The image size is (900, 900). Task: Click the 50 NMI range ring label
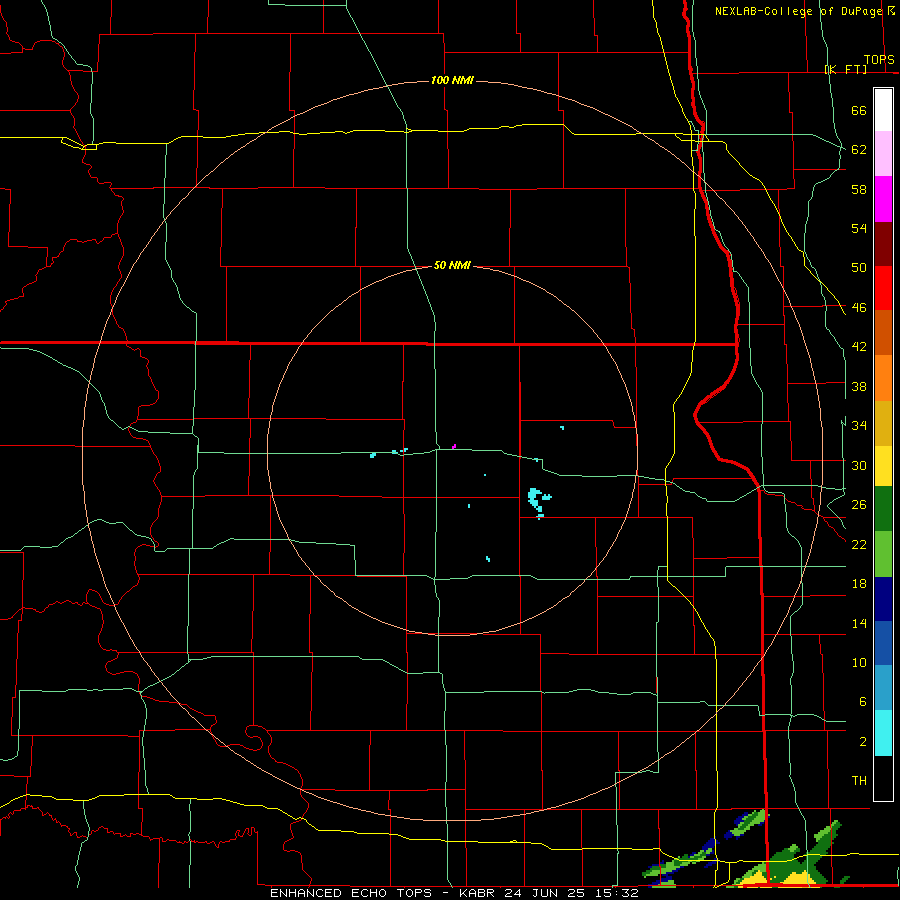point(452,265)
